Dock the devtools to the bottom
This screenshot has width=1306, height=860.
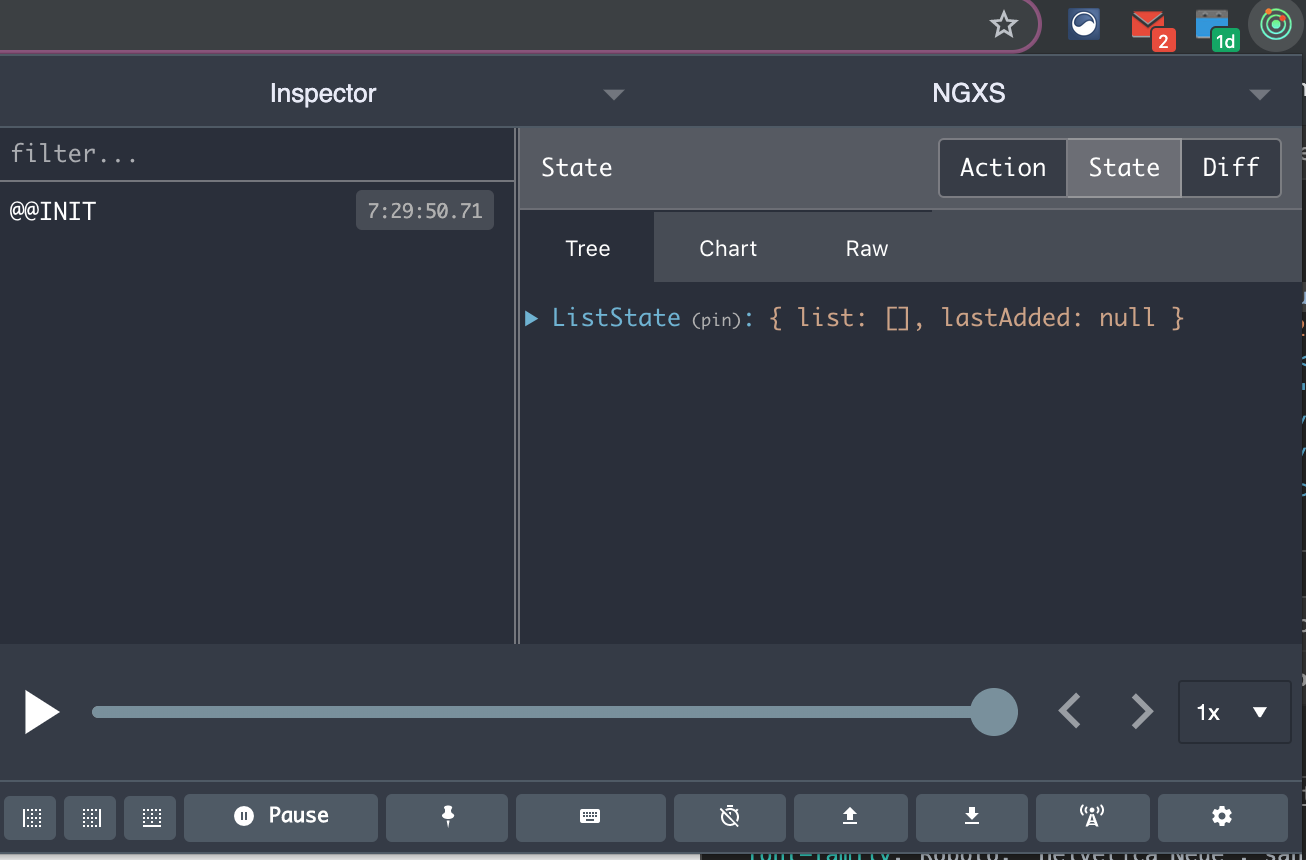(x=151, y=818)
